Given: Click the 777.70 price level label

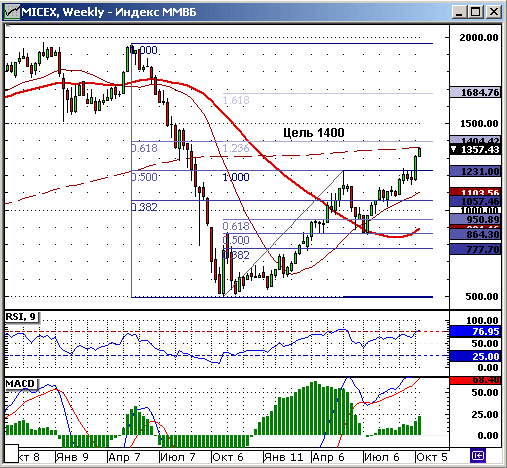Looking at the screenshot, I should 475,249.
